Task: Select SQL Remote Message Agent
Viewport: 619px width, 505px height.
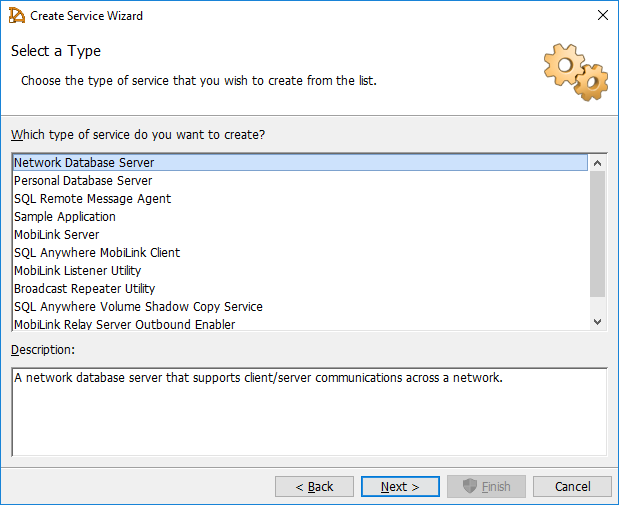Action: click(x=92, y=199)
